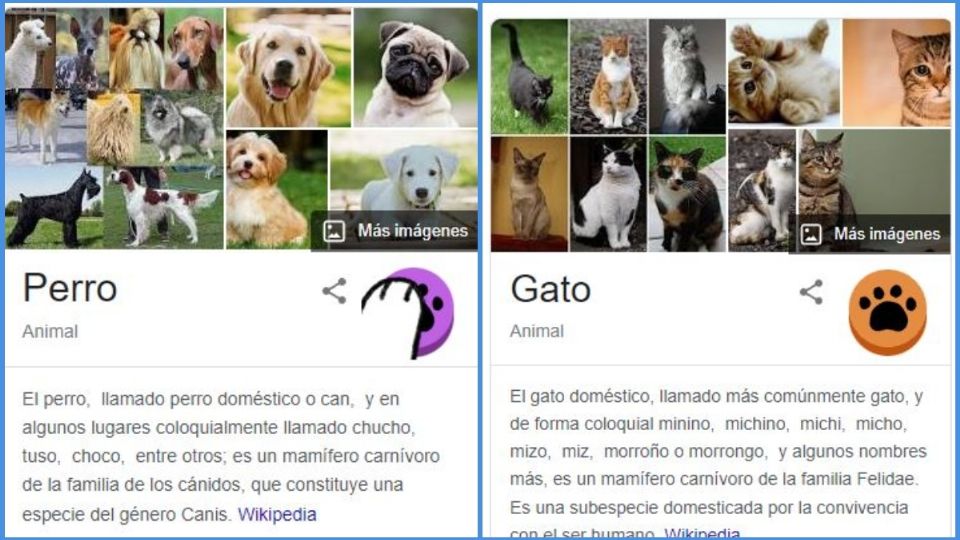The width and height of the screenshot is (960, 540).
Task: Select the fluffy gray cat photo
Action: pos(687,77)
